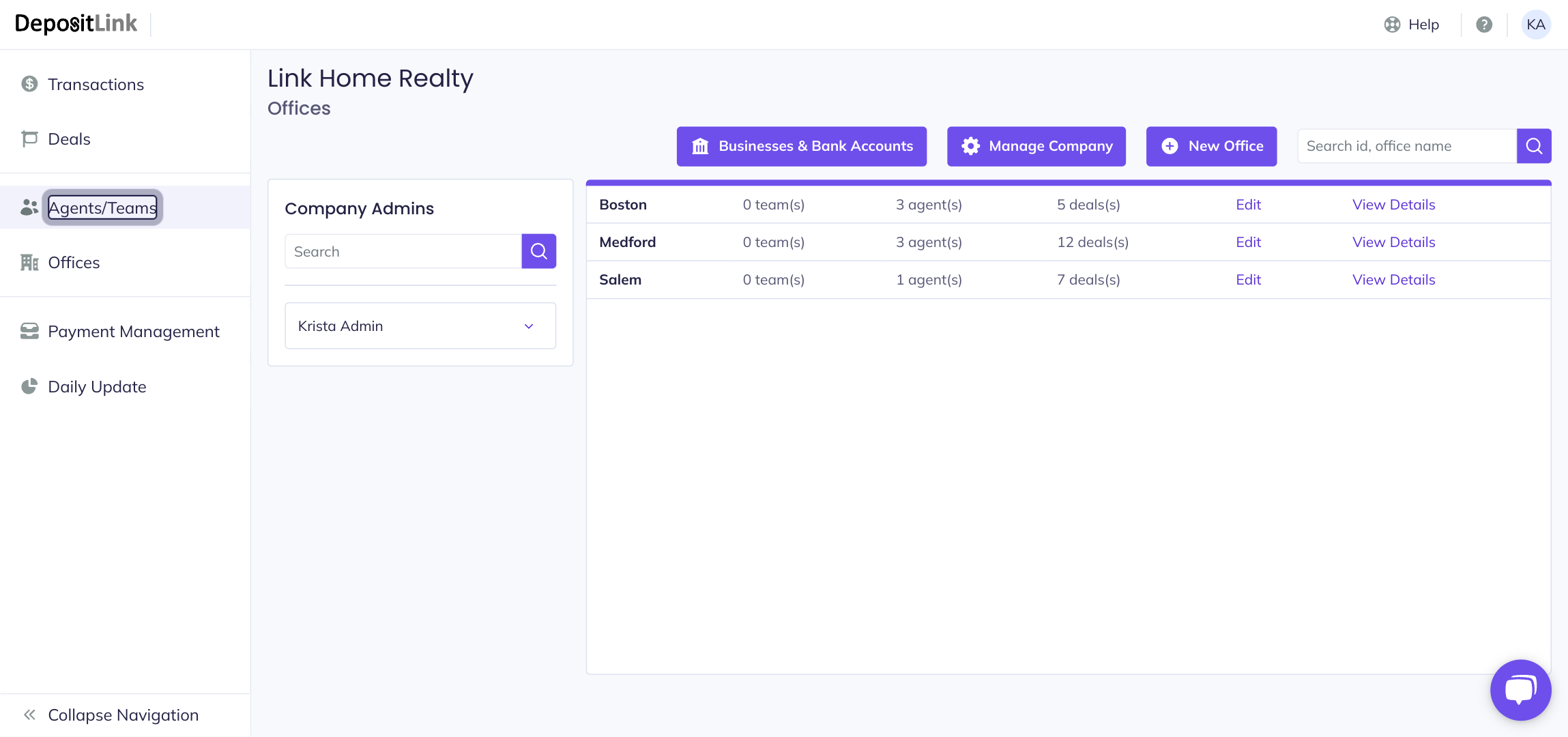The width and height of the screenshot is (1568, 737).
Task: Click the office search magnifier button
Action: (1534, 146)
